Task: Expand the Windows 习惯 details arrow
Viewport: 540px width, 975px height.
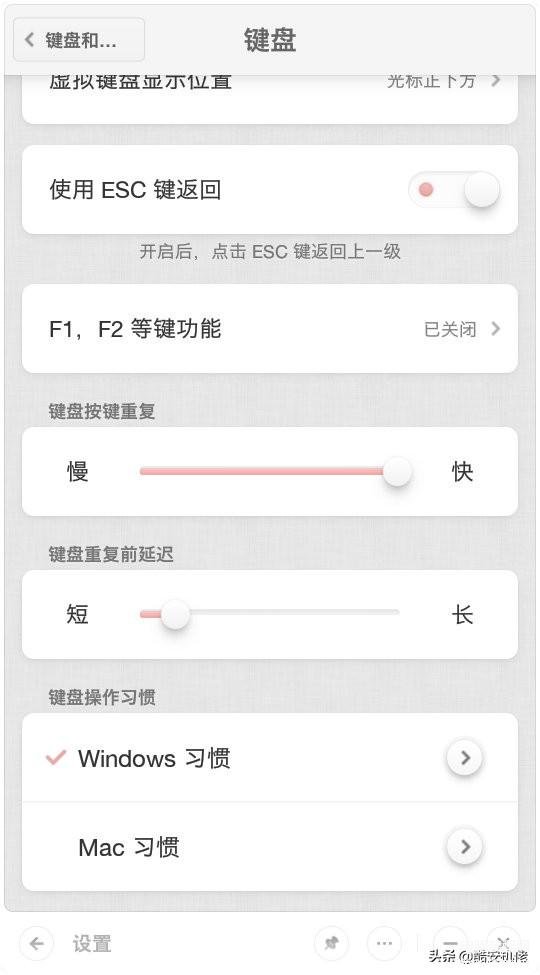Action: click(x=465, y=758)
